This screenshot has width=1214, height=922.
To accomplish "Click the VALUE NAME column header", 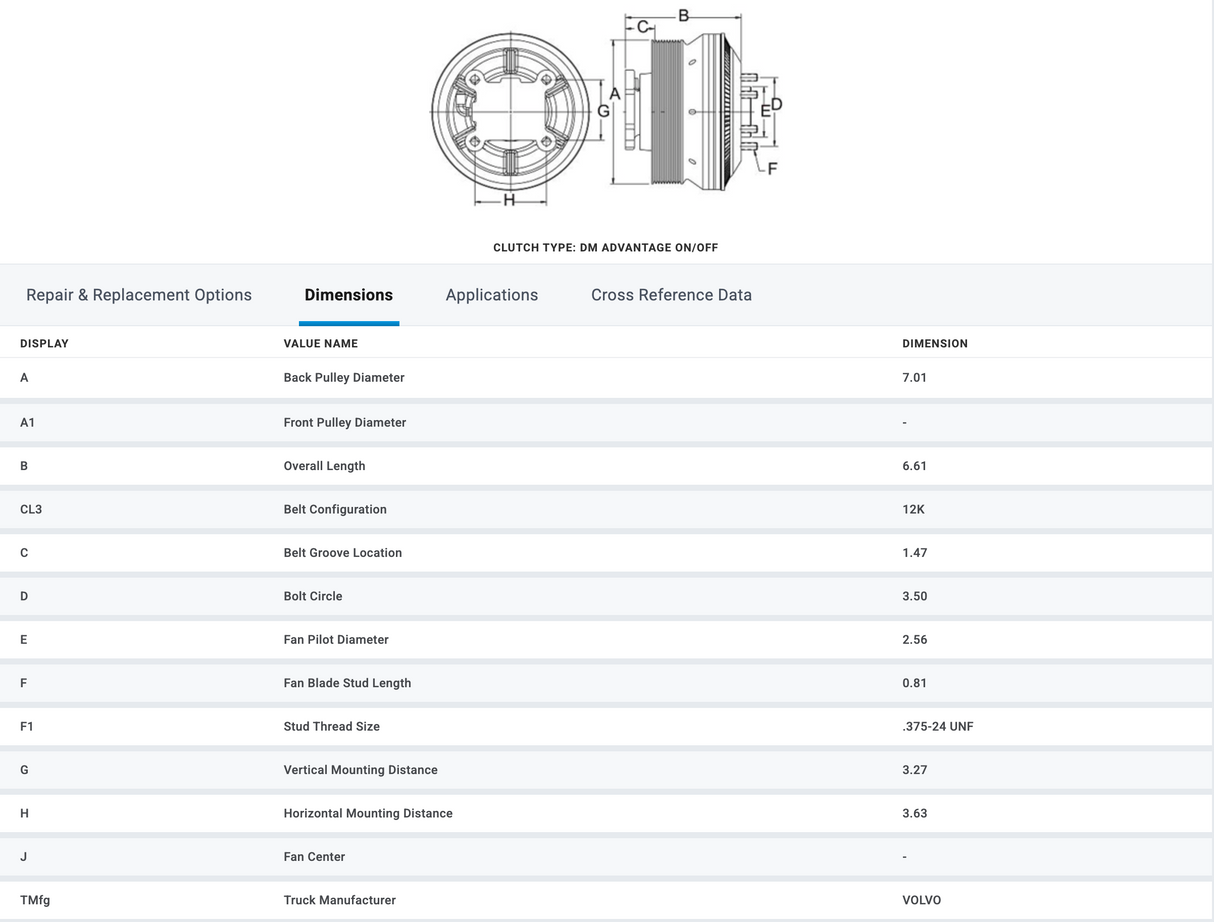I will pos(321,343).
